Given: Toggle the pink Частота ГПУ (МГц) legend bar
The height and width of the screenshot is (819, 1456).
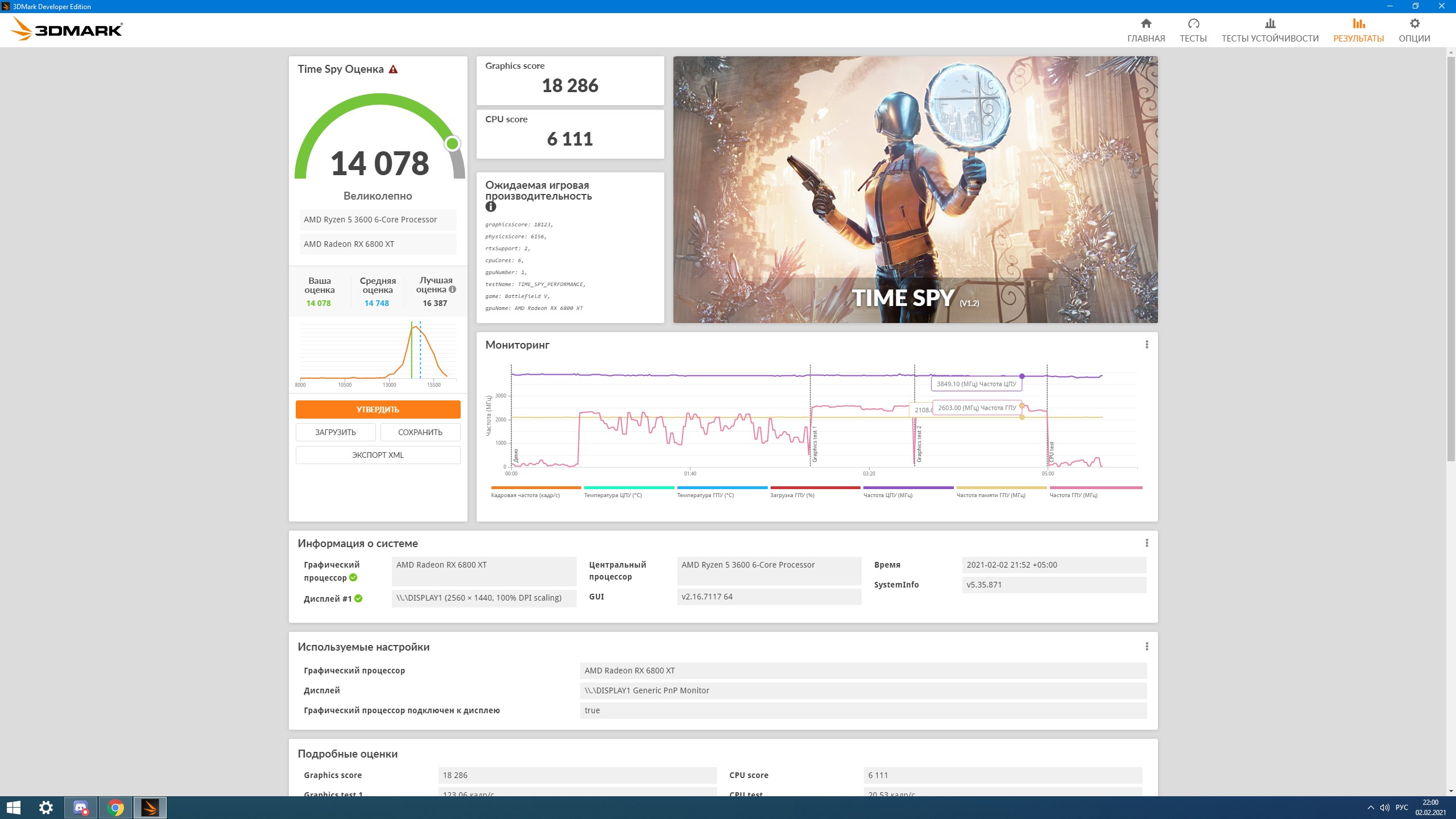Looking at the screenshot, I should (1095, 488).
